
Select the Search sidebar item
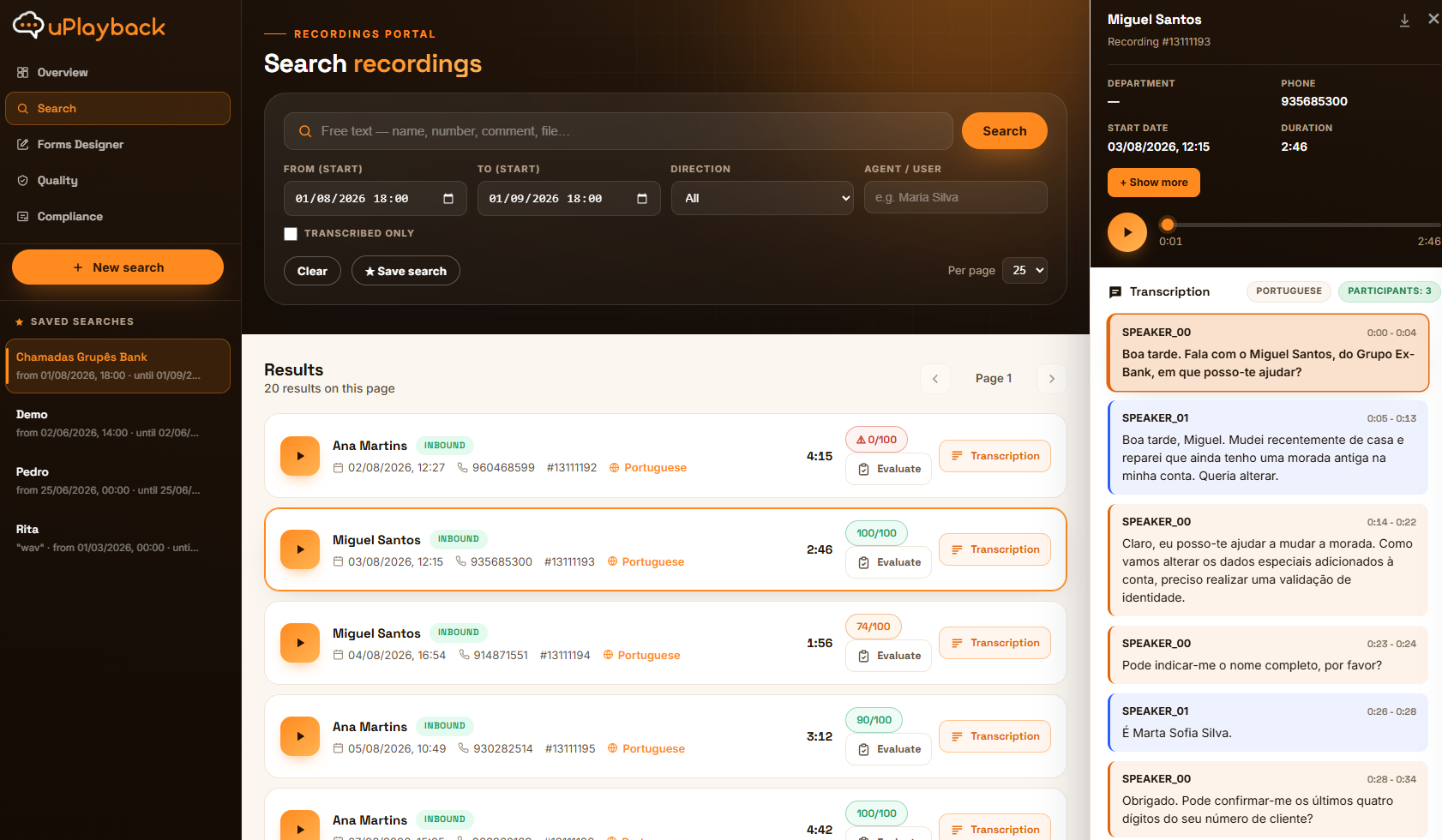[117, 109]
